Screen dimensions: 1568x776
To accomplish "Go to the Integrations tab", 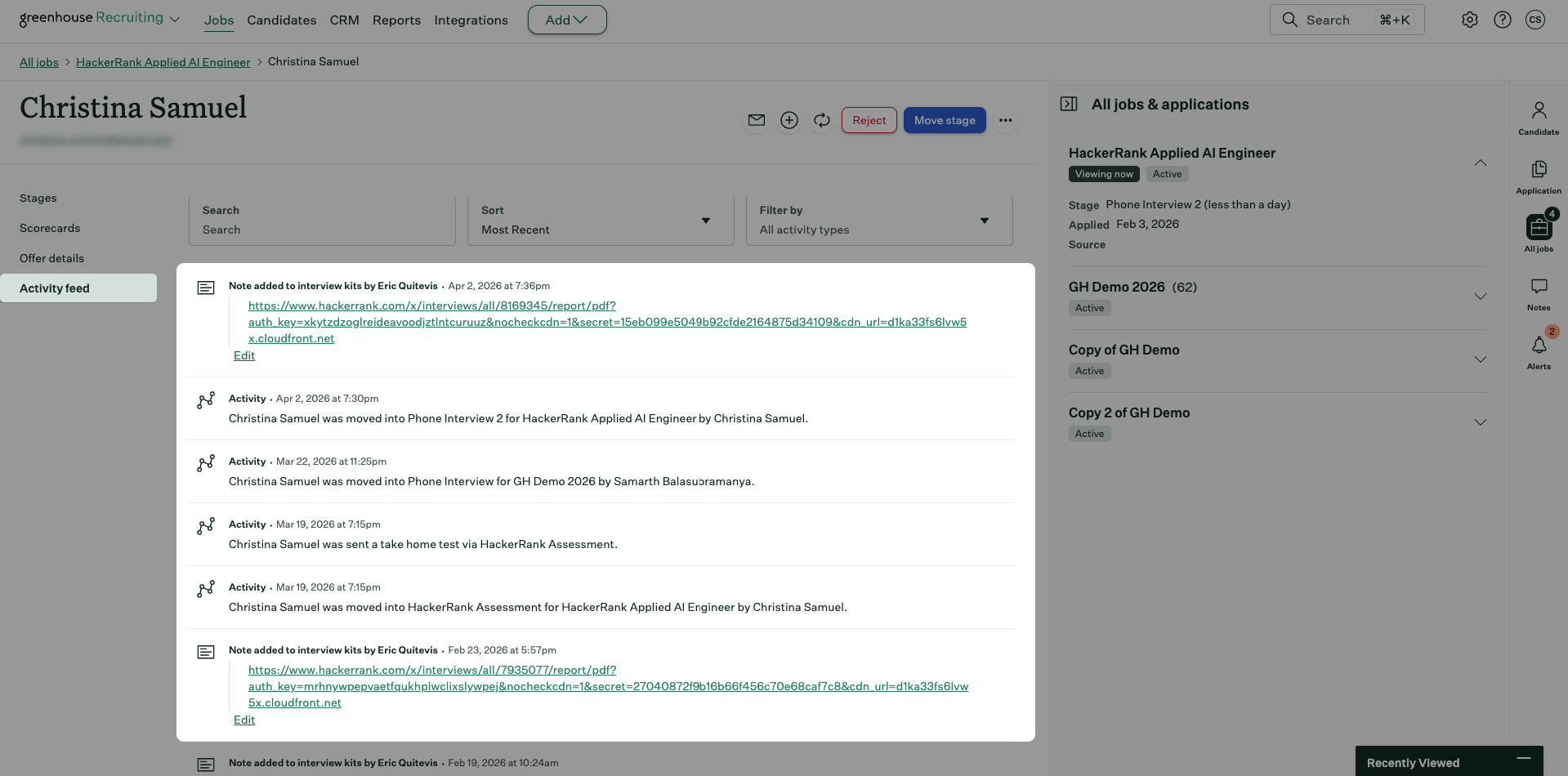I will point(471,20).
